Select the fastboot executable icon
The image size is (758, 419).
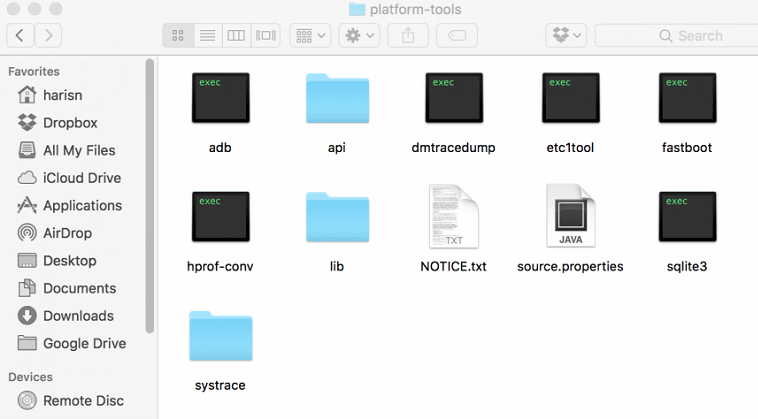coord(687,98)
